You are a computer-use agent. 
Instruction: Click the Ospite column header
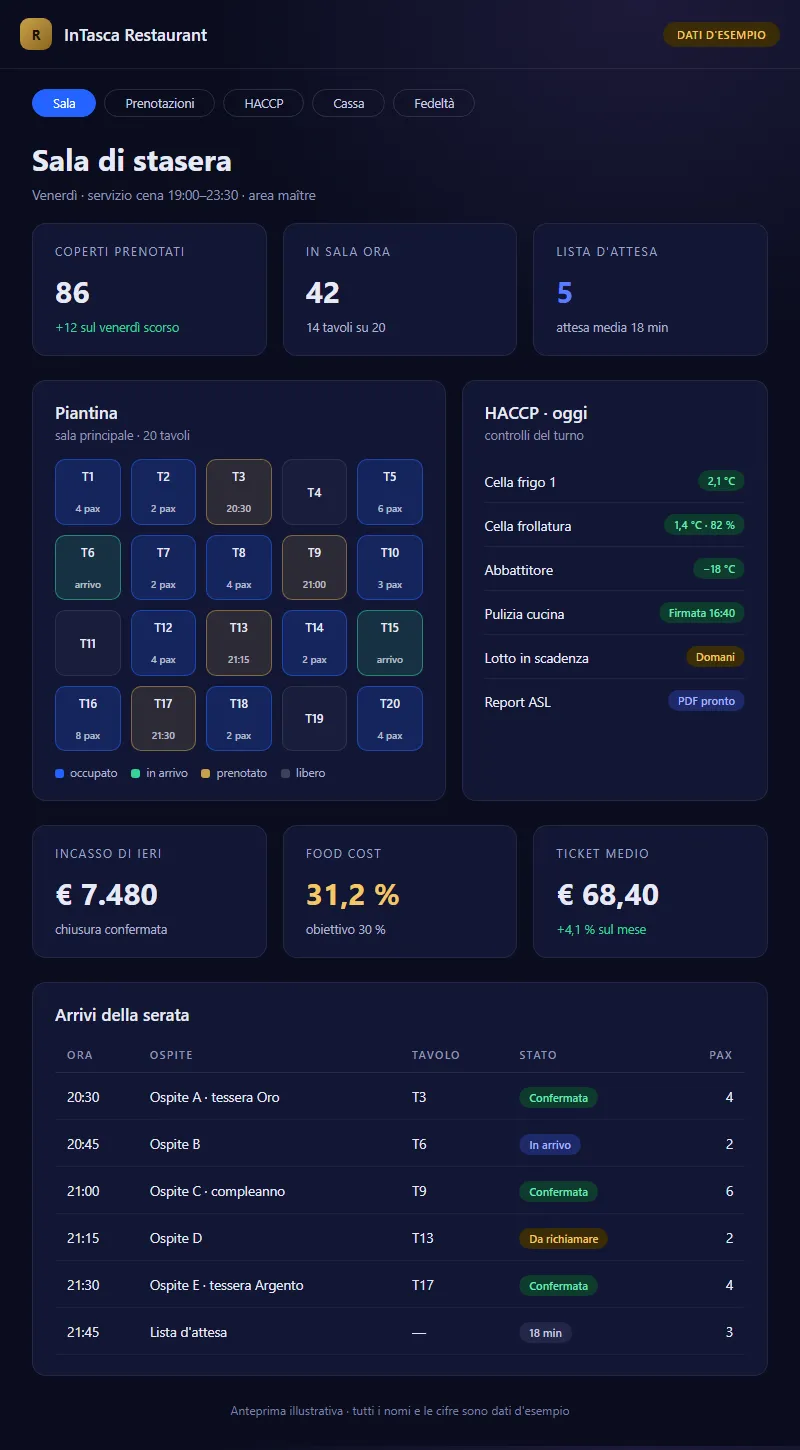click(x=171, y=1055)
